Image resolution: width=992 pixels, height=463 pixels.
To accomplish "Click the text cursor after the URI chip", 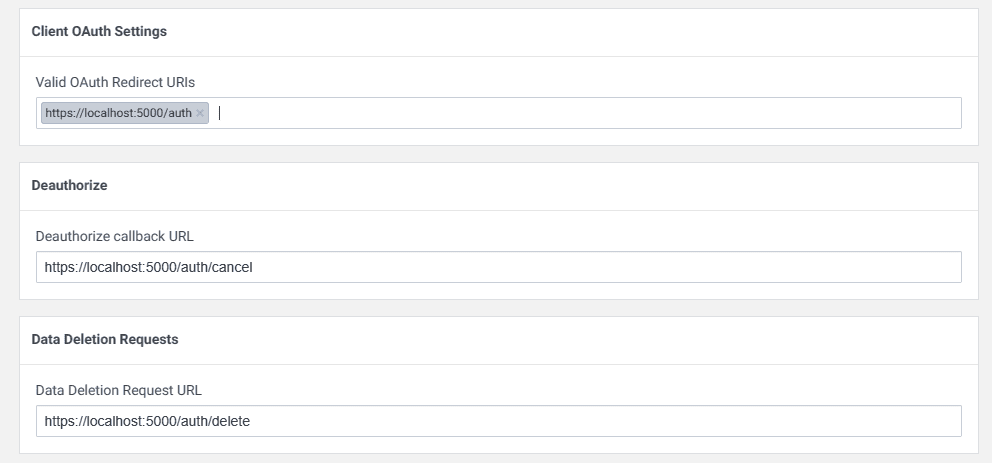I will [x=219, y=113].
